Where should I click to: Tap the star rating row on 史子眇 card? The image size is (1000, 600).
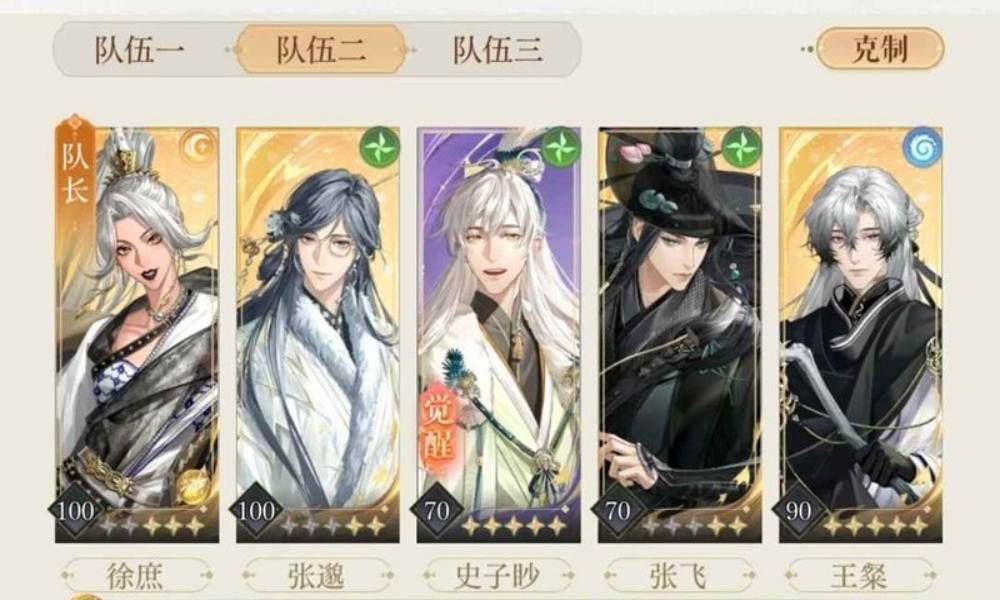[514, 526]
